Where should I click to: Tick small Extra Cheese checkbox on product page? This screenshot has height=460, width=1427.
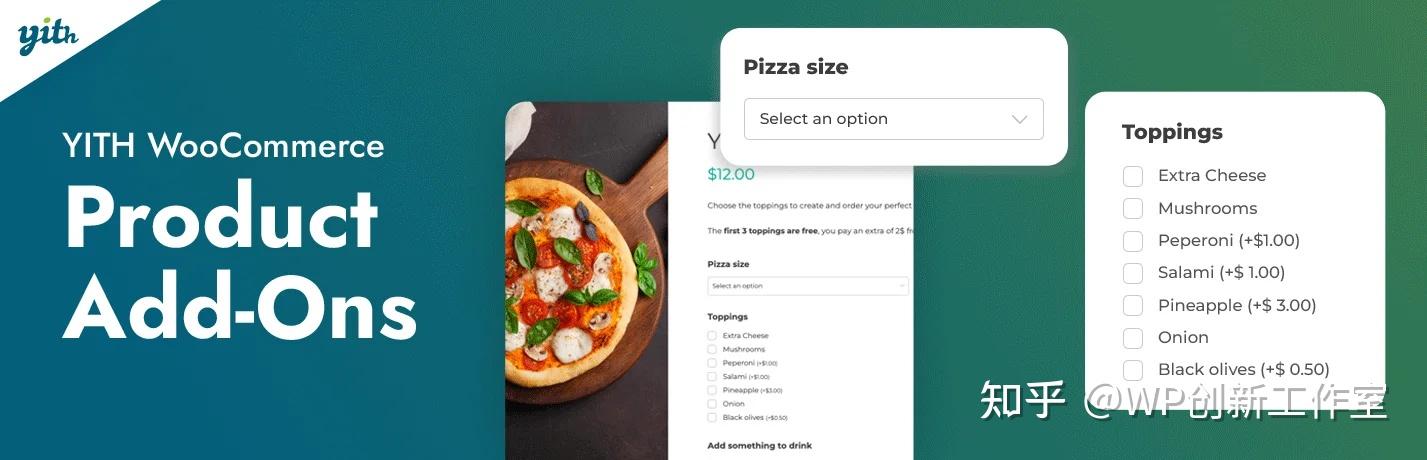[x=712, y=336]
